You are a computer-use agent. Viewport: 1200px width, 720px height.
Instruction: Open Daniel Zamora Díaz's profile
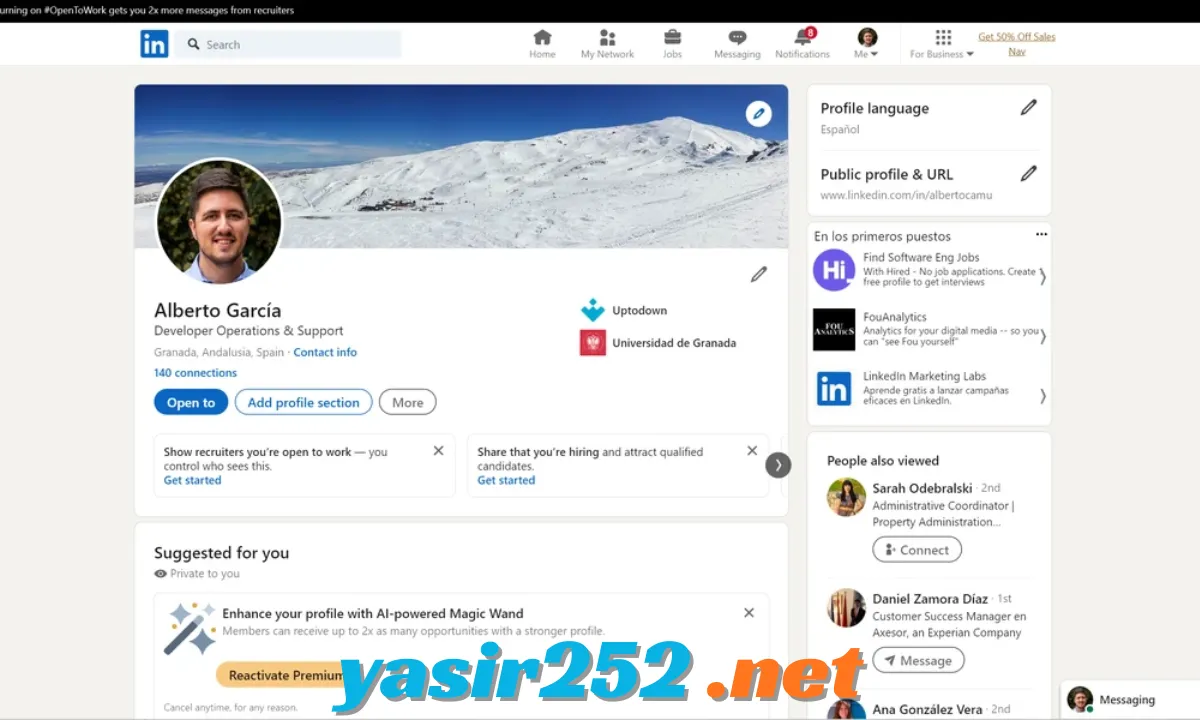(x=930, y=599)
